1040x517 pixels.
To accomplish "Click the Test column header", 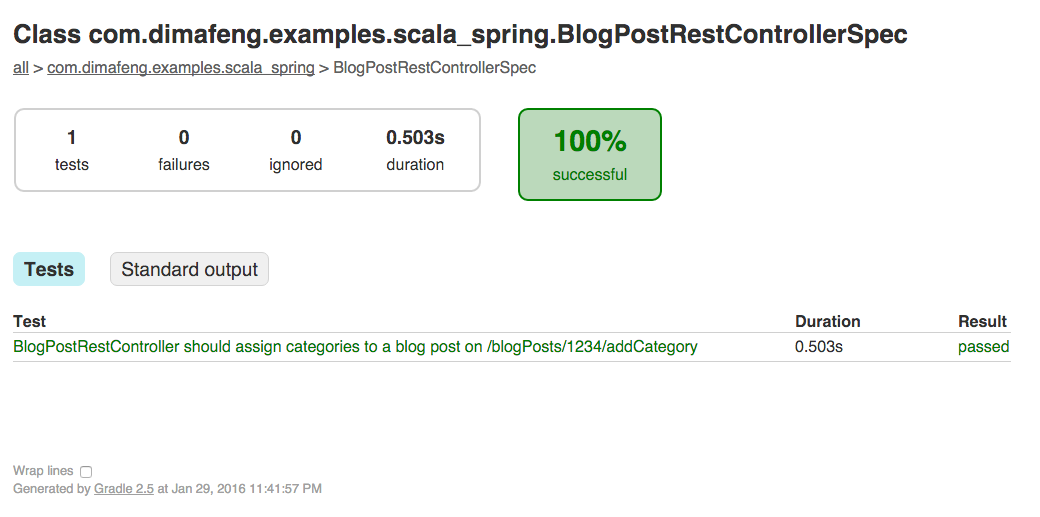I will (29, 322).
